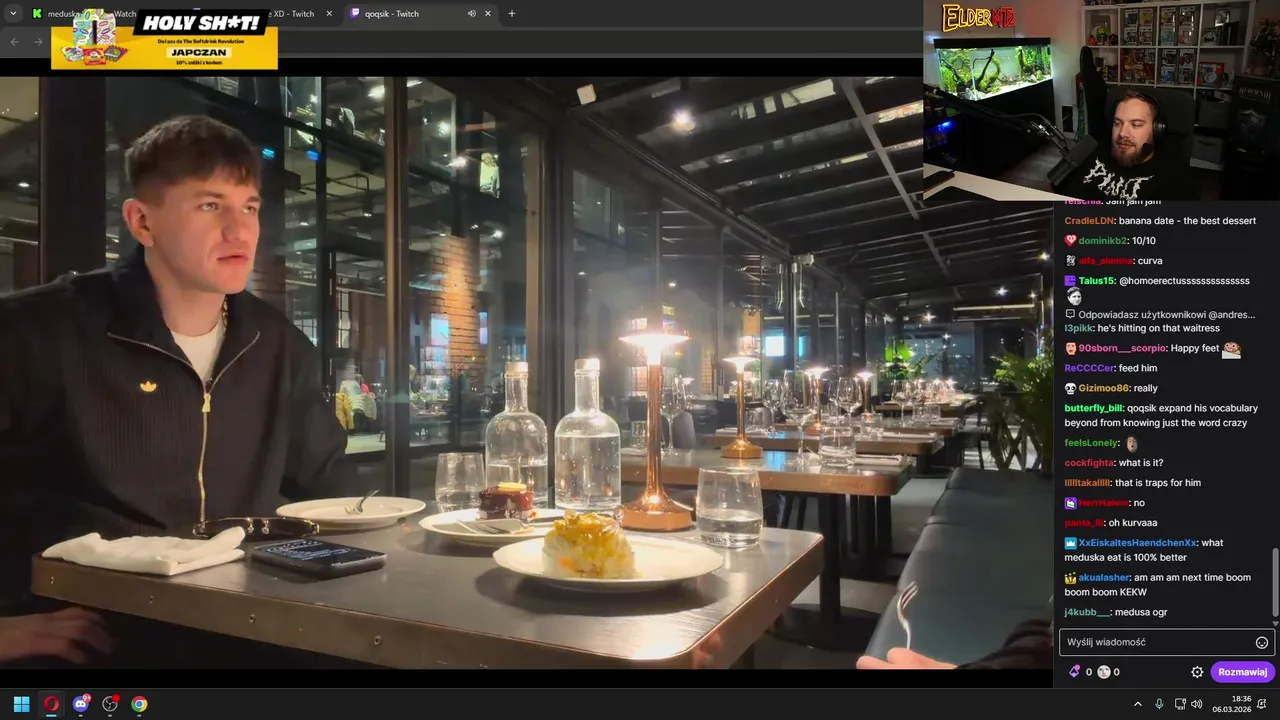
Task: Go back with the browser back arrow
Action: point(14,41)
